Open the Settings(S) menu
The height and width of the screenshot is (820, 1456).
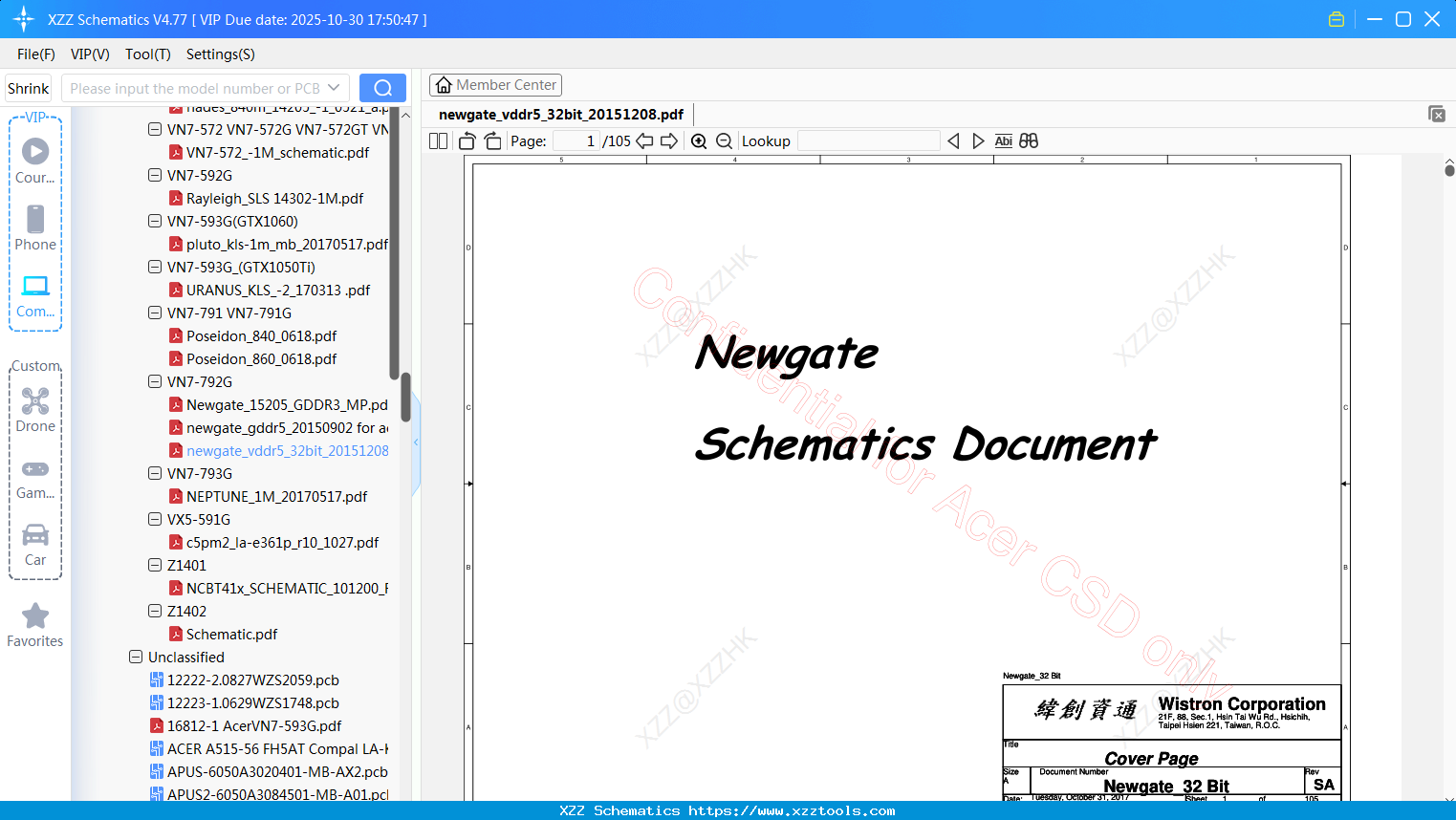[221, 54]
